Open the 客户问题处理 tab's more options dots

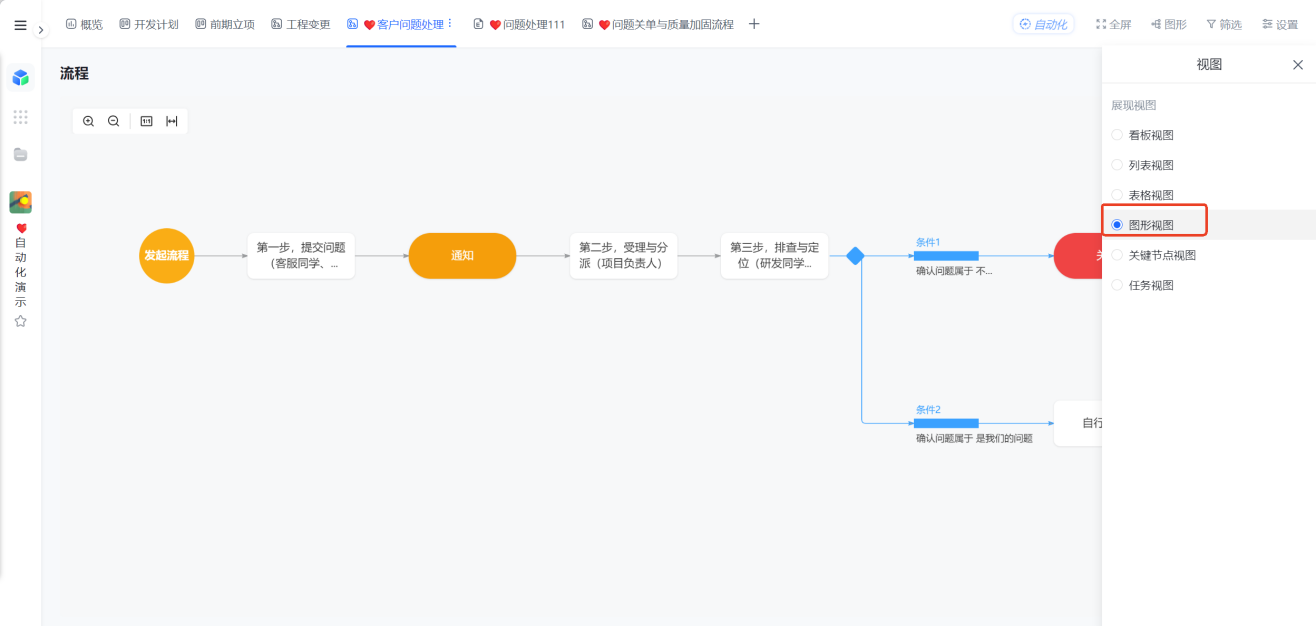(450, 24)
